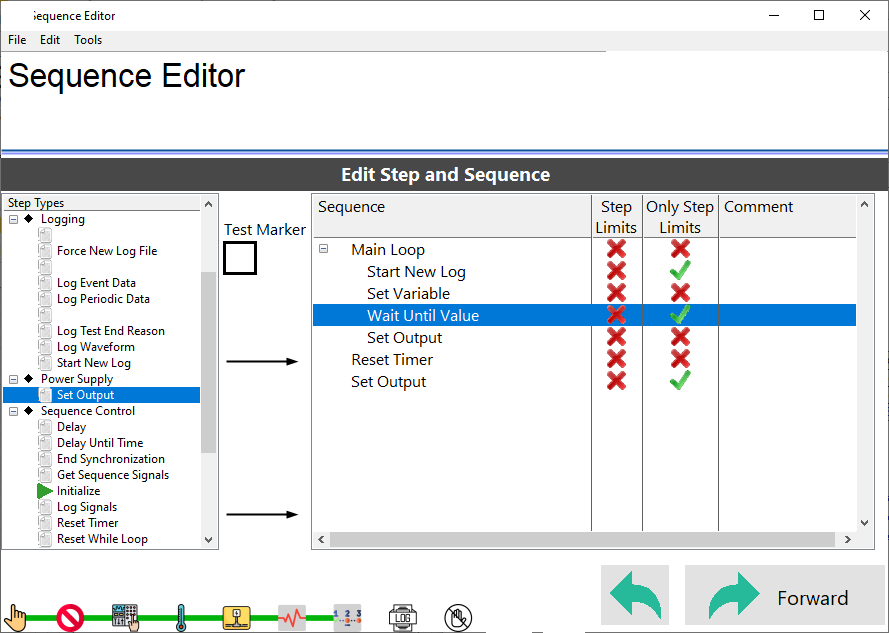Click the red prohibition circle icon
This screenshot has width=889, height=633.
(x=70, y=617)
